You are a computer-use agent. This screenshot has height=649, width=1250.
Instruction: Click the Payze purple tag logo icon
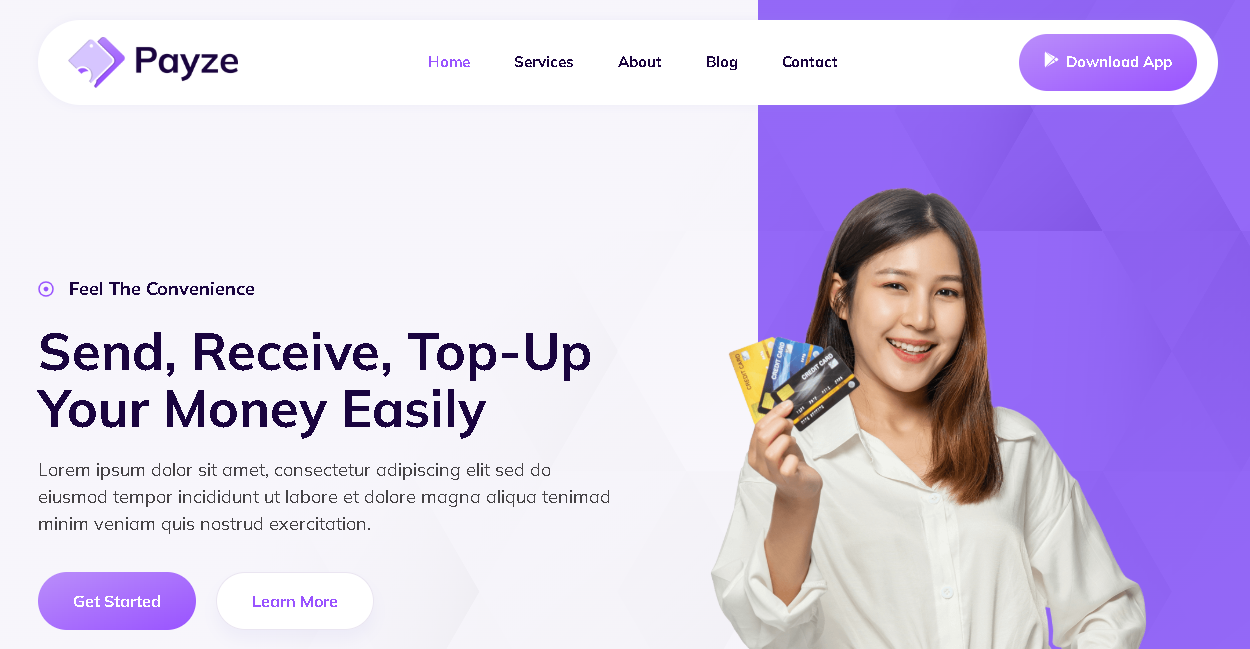[96, 62]
